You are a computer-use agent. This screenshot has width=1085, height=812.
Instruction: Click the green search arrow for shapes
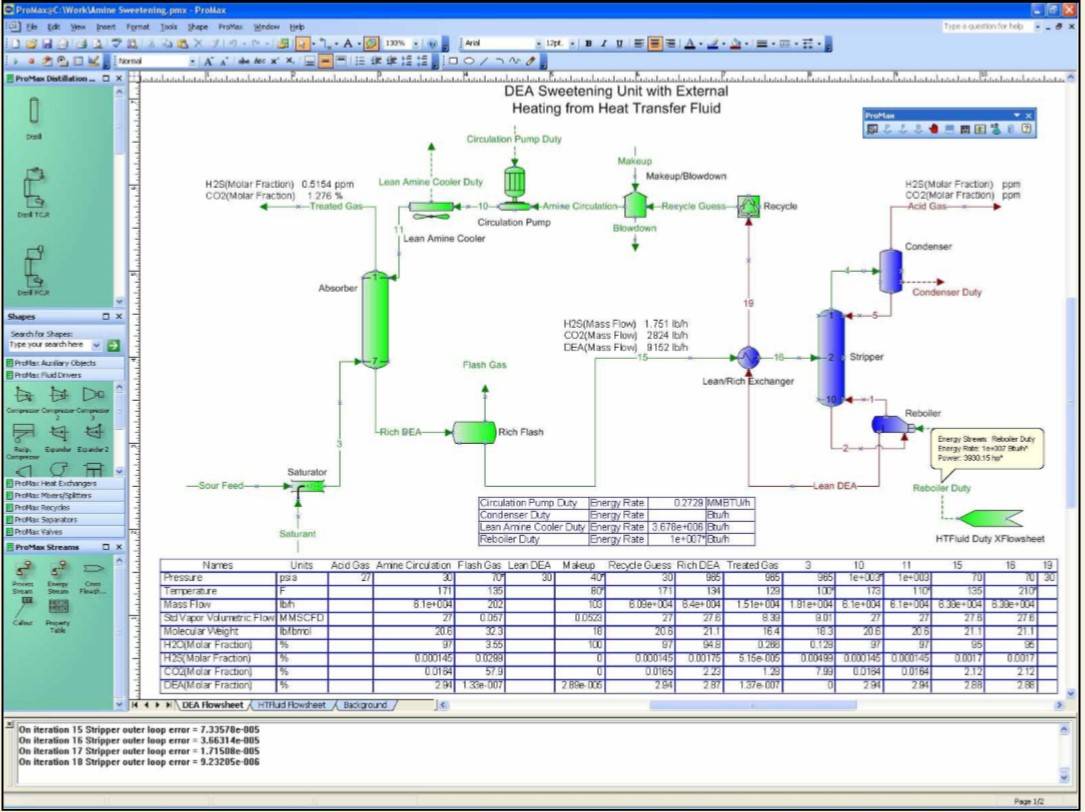113,345
